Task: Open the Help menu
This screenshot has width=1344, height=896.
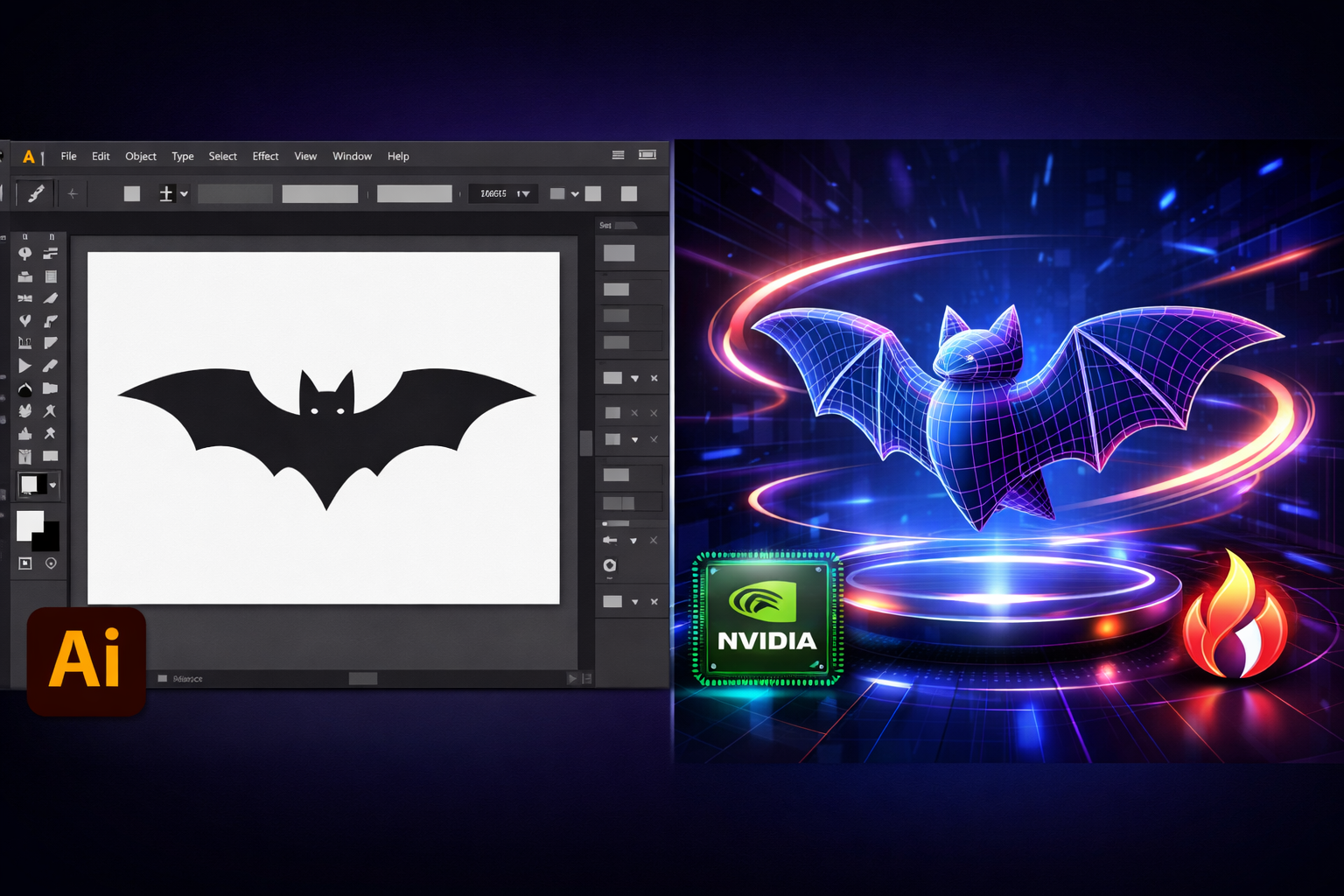Action: [398, 156]
